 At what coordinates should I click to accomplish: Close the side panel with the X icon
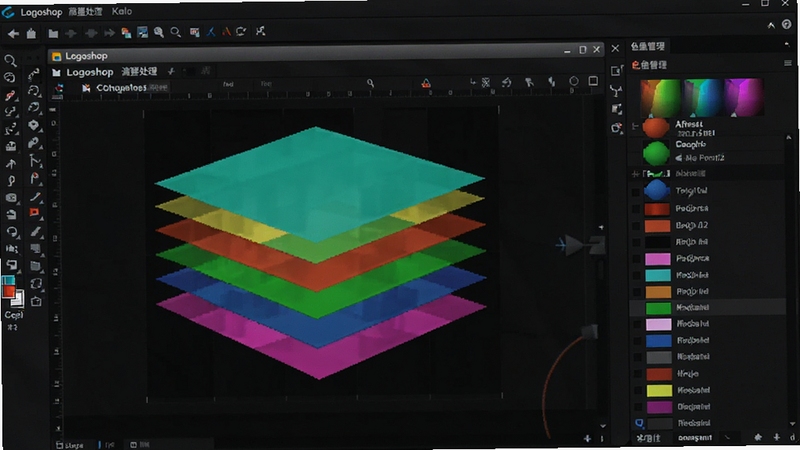615,48
